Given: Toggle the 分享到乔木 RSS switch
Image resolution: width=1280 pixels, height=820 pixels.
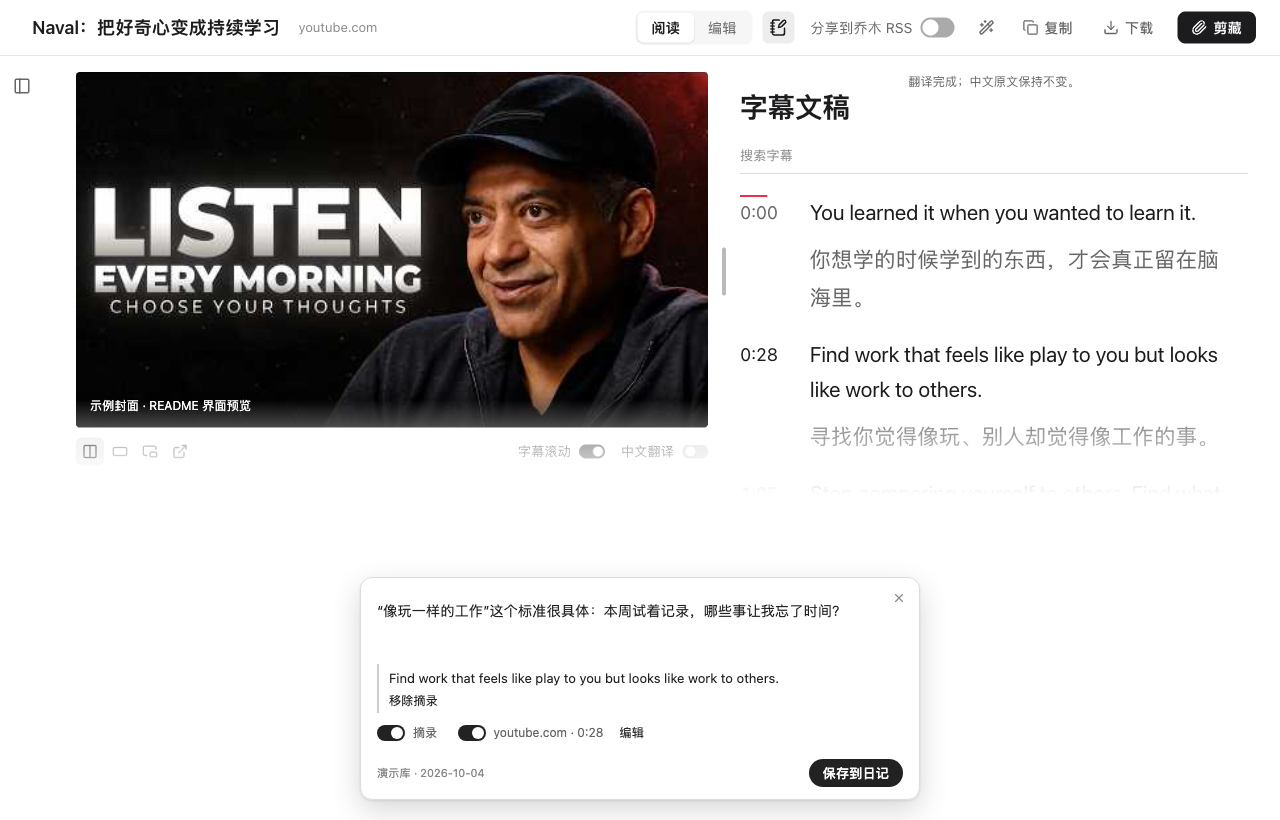Looking at the screenshot, I should [x=937, y=28].
